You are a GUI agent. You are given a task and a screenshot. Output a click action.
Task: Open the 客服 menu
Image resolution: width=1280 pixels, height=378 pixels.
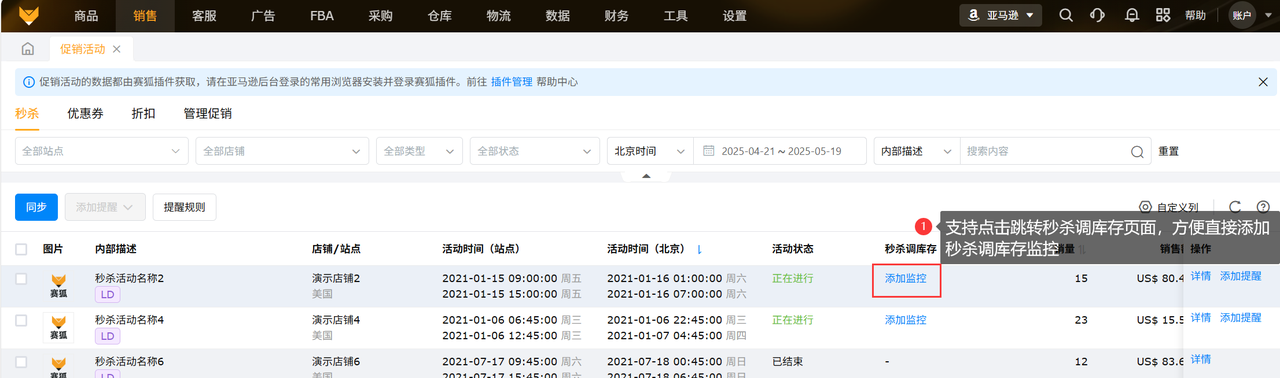coord(204,16)
